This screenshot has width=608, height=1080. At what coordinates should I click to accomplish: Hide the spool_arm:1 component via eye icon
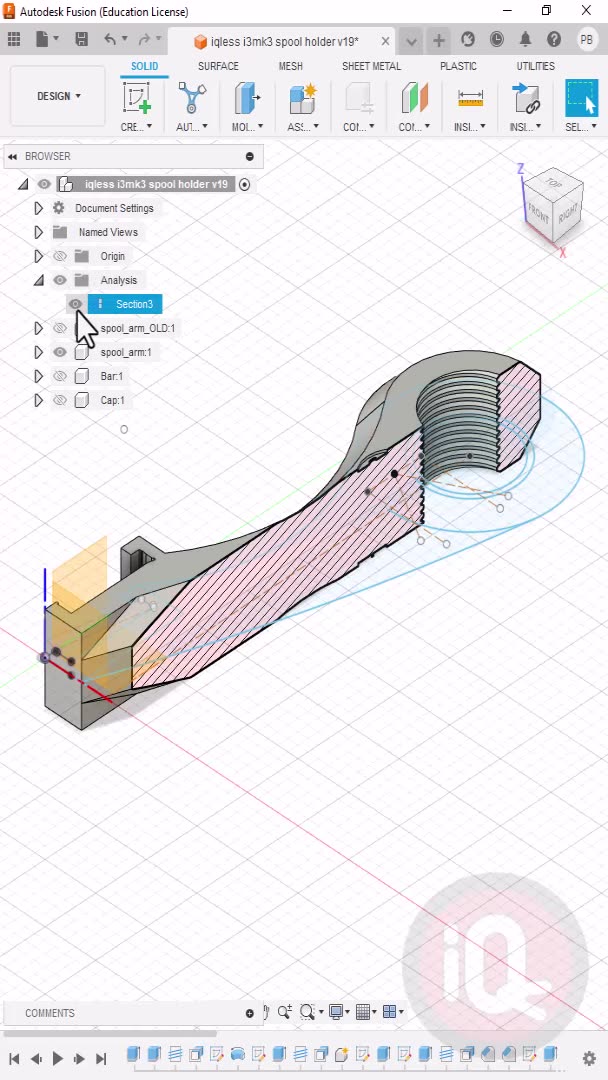[x=60, y=352]
